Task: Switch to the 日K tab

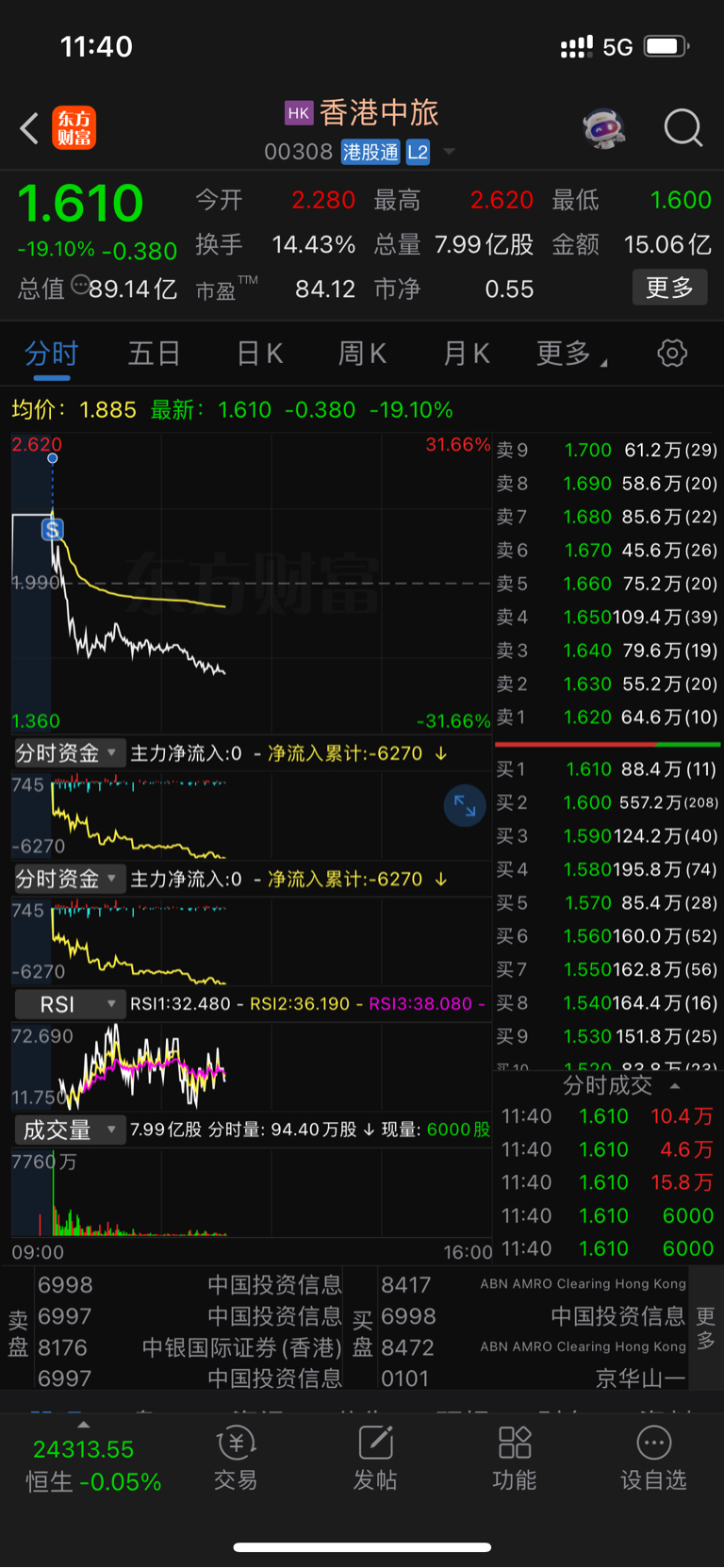Action: click(259, 354)
